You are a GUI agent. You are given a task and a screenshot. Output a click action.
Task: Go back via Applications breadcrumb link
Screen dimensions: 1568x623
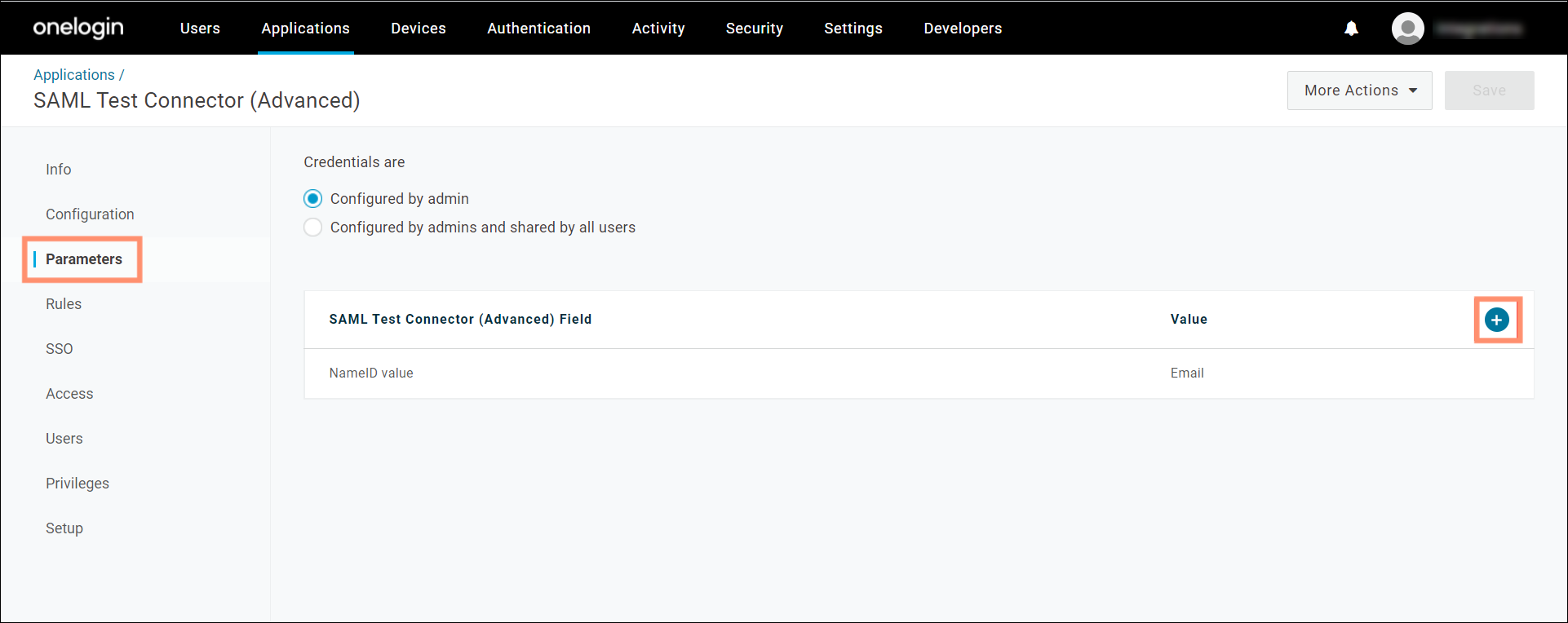pyautogui.click(x=74, y=75)
